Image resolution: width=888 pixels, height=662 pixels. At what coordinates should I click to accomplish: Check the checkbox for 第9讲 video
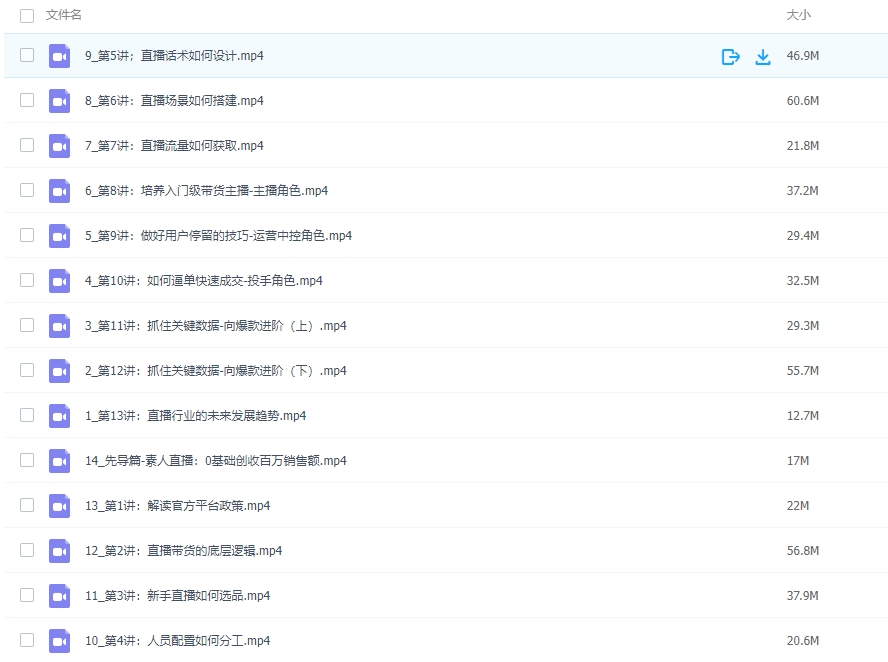click(x=27, y=235)
